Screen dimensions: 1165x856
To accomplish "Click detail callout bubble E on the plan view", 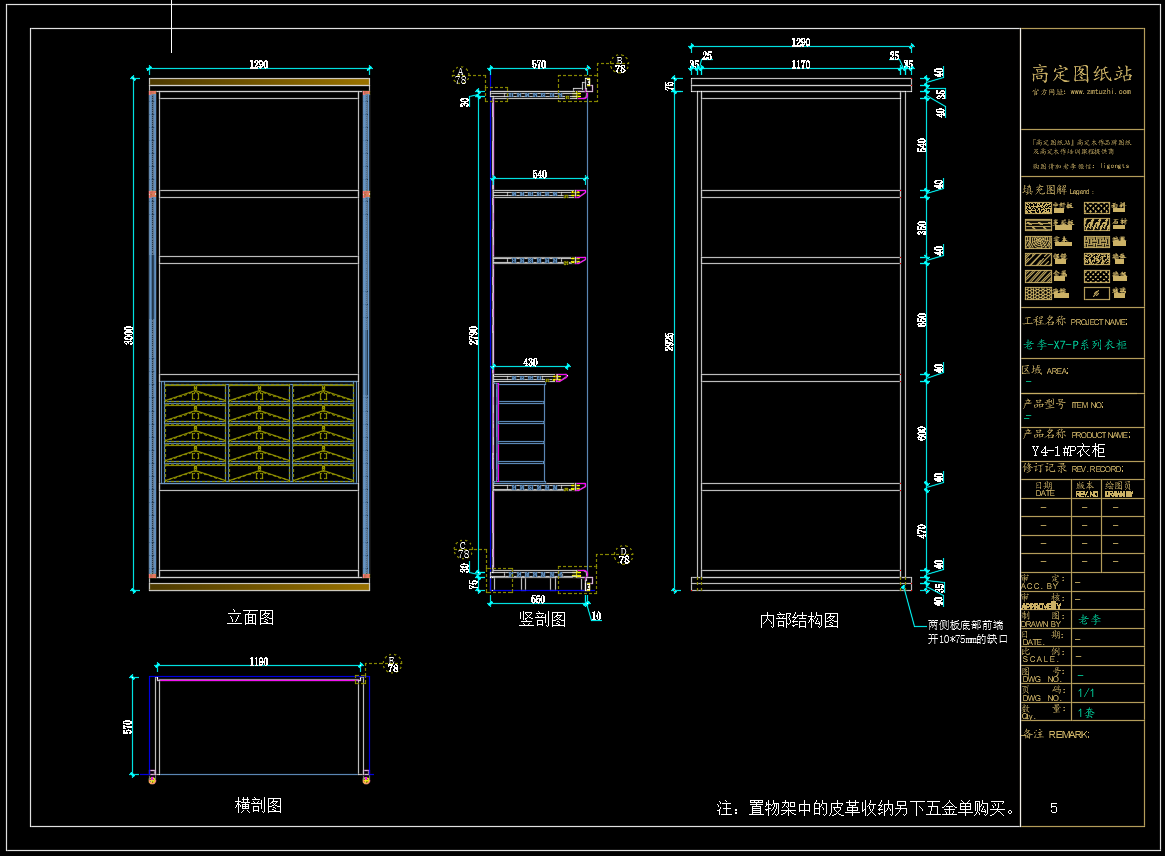I will click(392, 664).
